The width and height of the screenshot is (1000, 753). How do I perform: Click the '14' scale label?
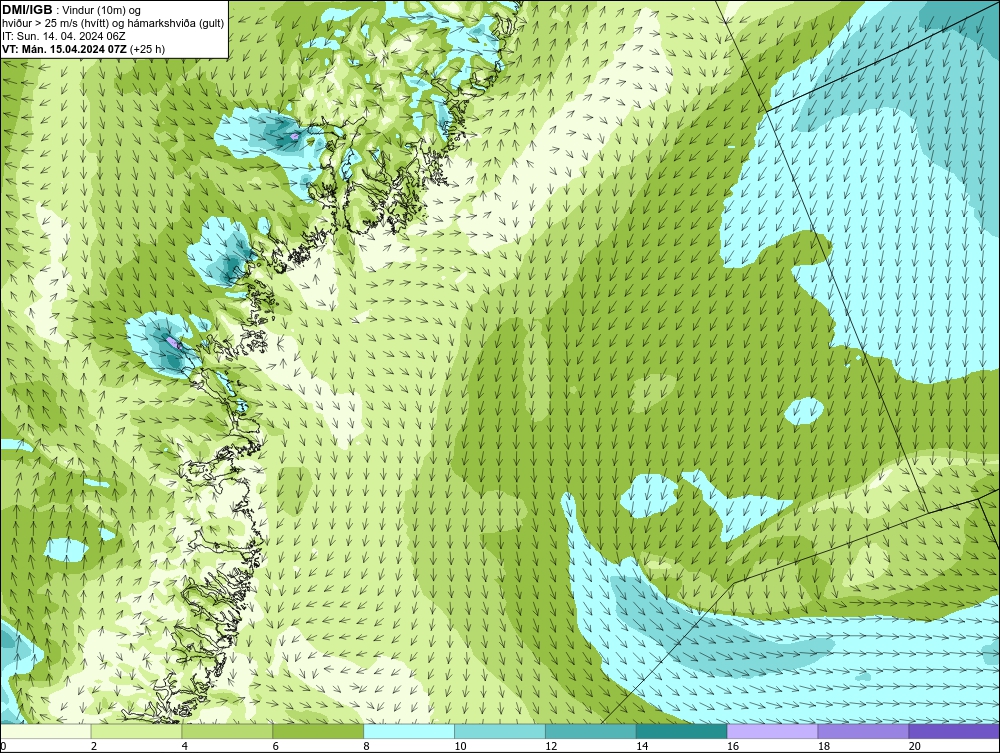(642, 746)
